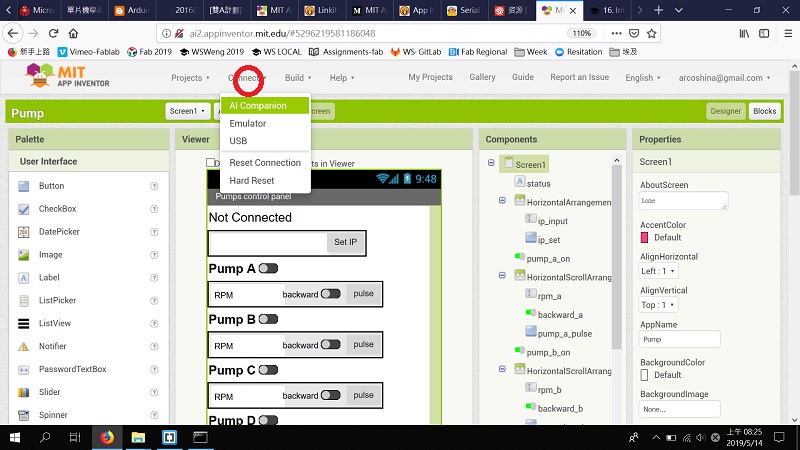Select Image icon in Palette
Screen dimensions: 800x450
(23, 255)
